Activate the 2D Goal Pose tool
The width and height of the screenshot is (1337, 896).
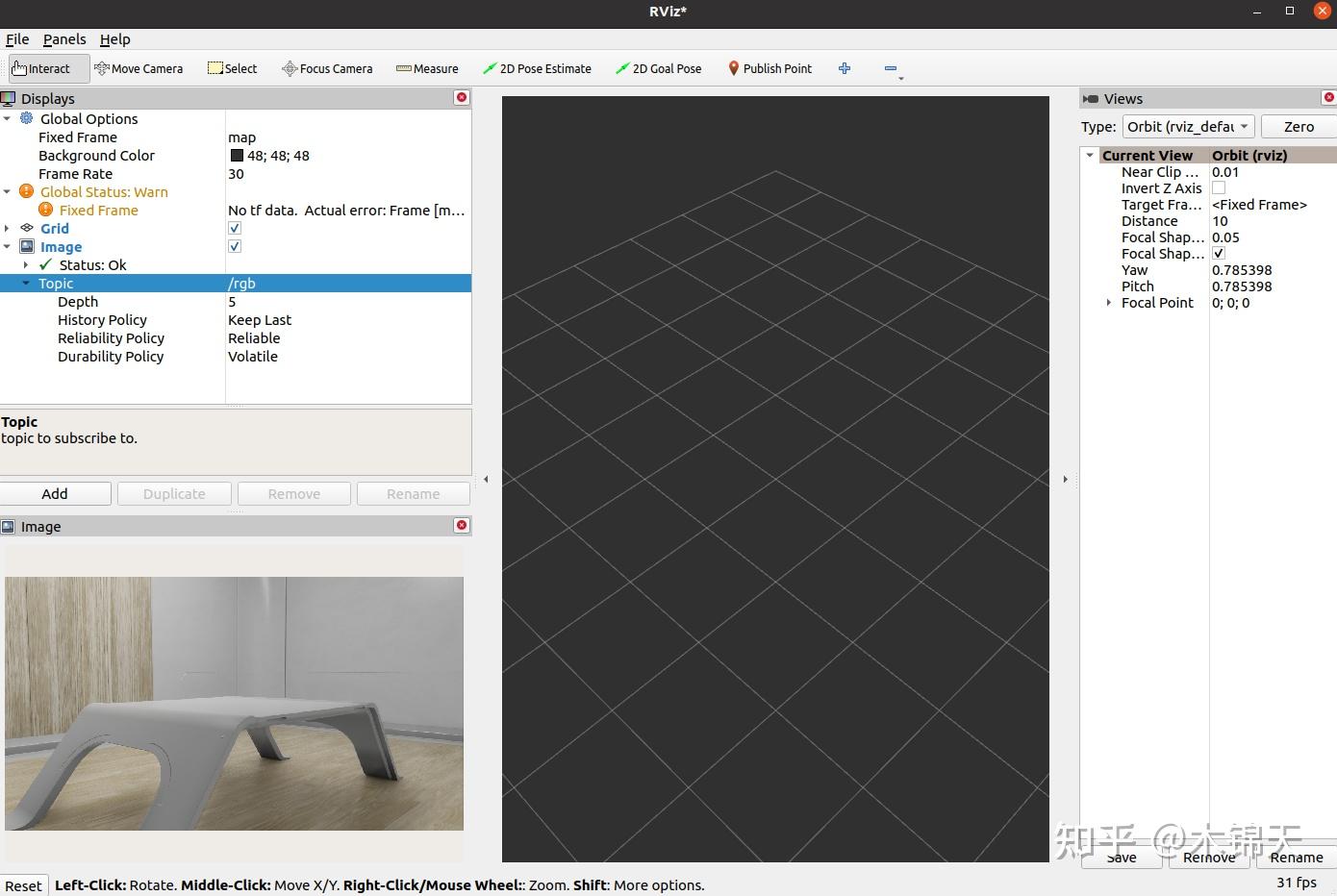pos(658,68)
